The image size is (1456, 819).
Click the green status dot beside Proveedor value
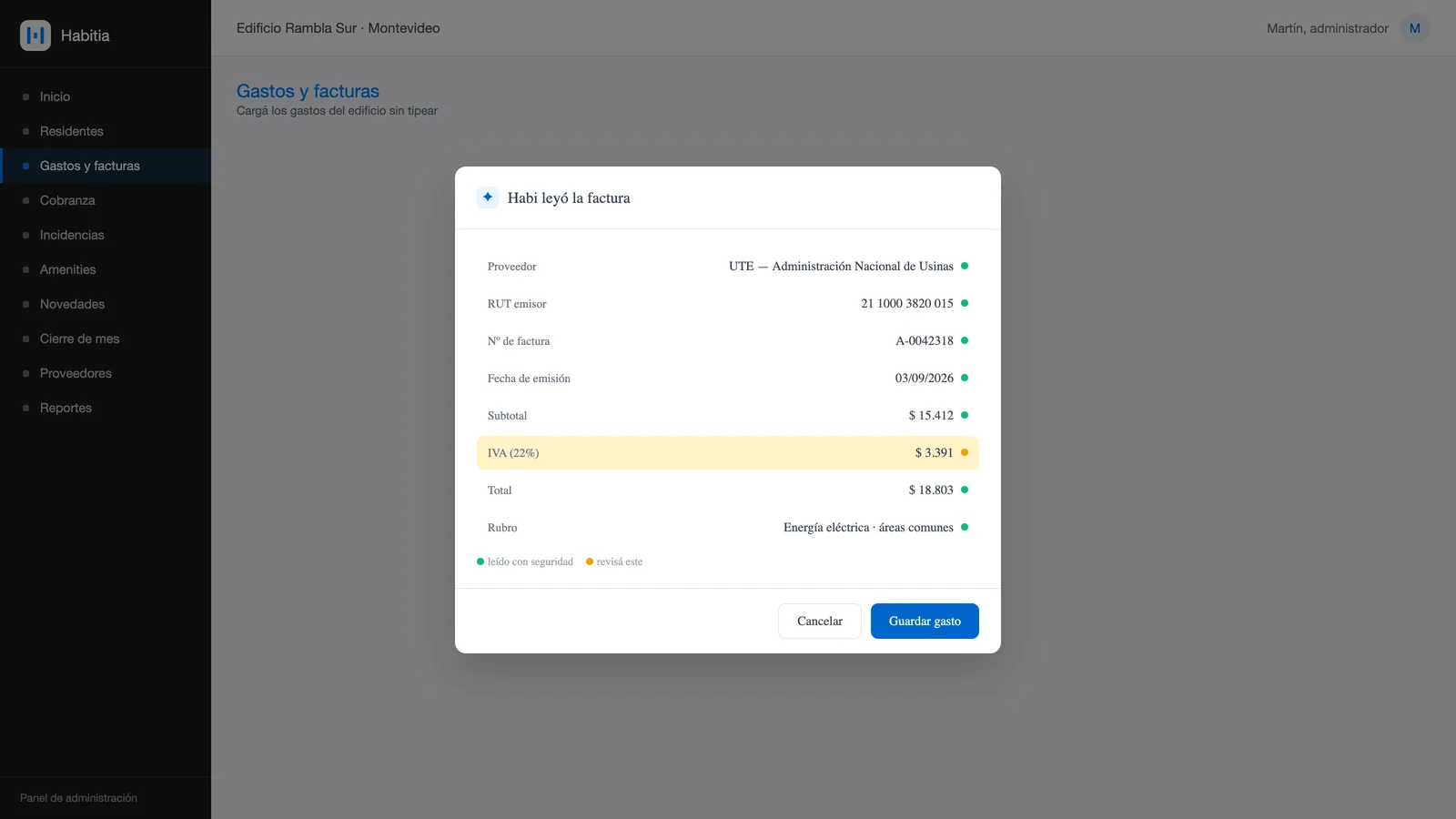[965, 266]
